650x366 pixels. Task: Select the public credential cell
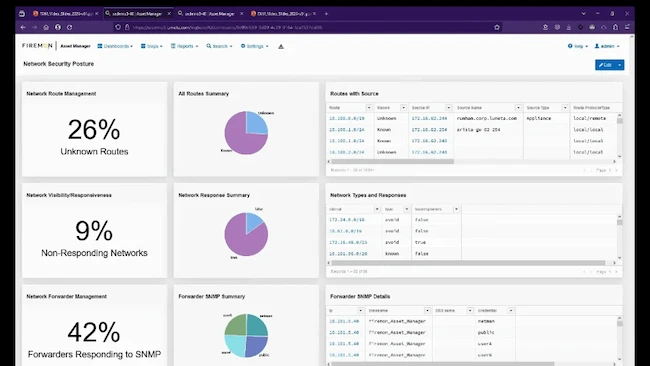pyautogui.click(x=486, y=332)
